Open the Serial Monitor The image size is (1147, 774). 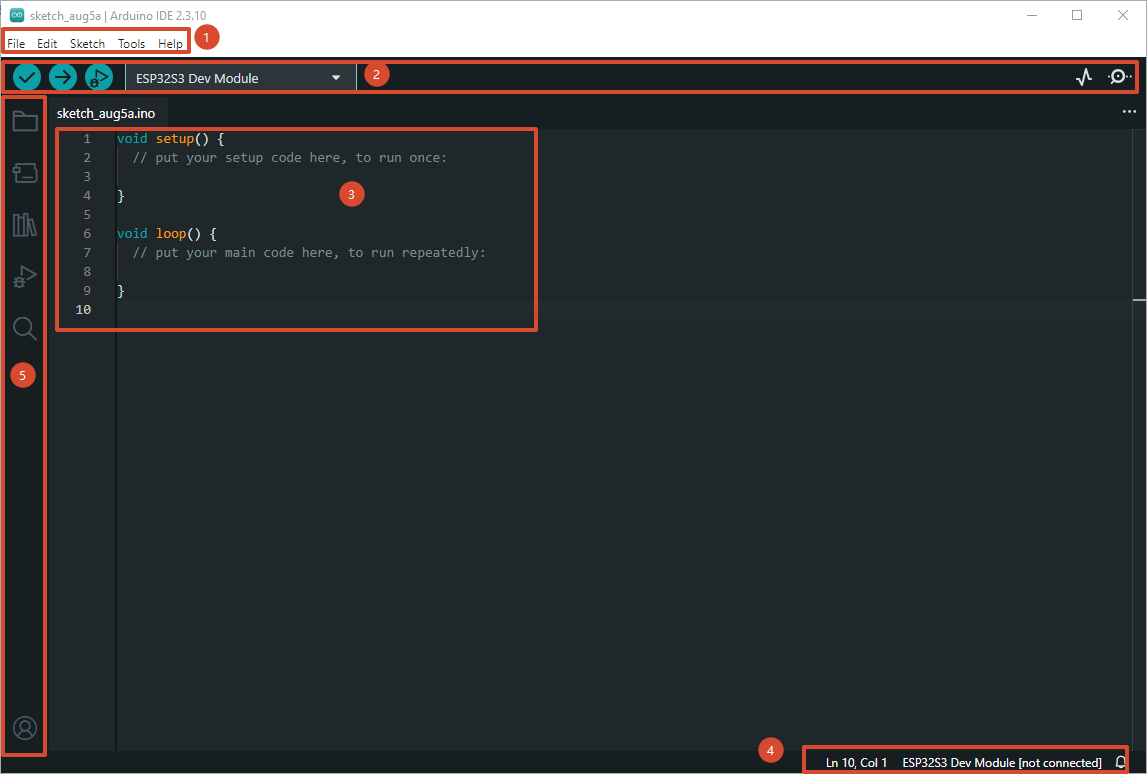click(x=1119, y=77)
